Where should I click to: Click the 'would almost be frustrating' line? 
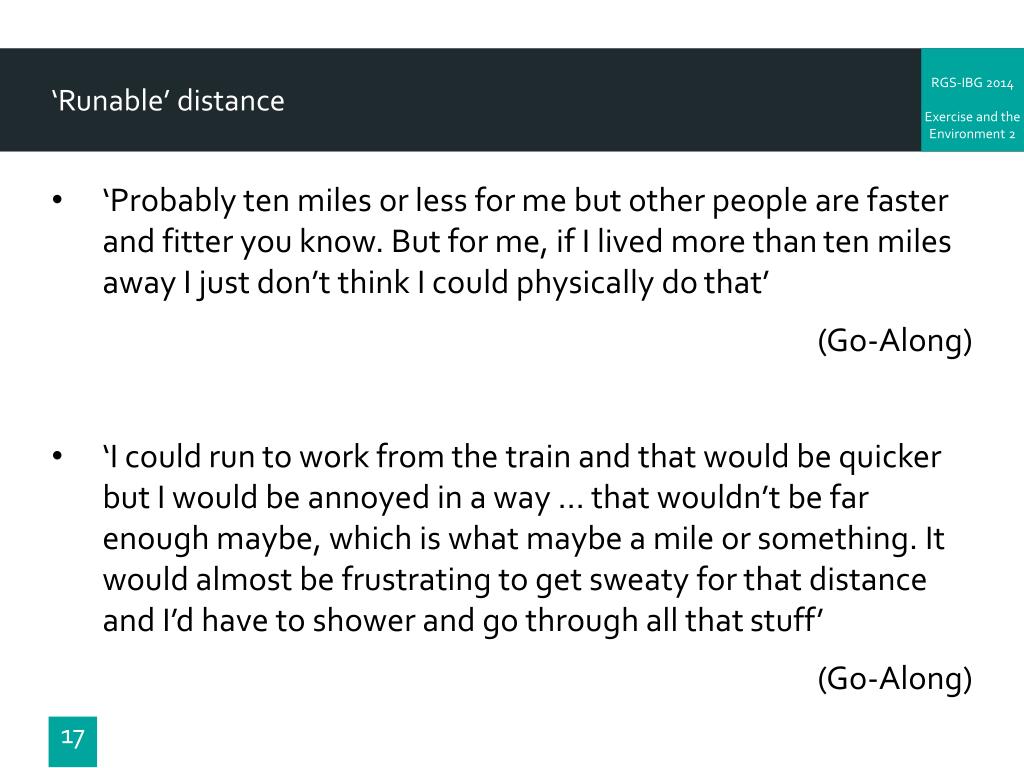(515, 581)
